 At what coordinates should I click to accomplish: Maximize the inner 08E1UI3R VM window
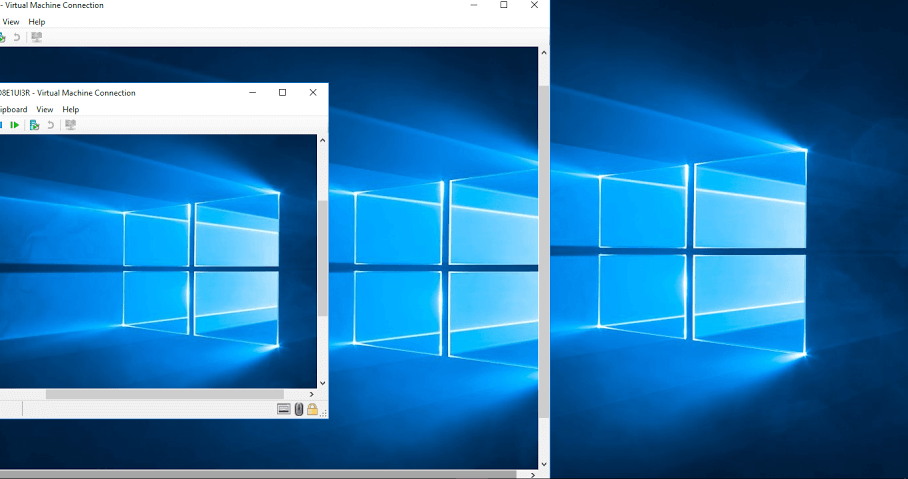(283, 93)
